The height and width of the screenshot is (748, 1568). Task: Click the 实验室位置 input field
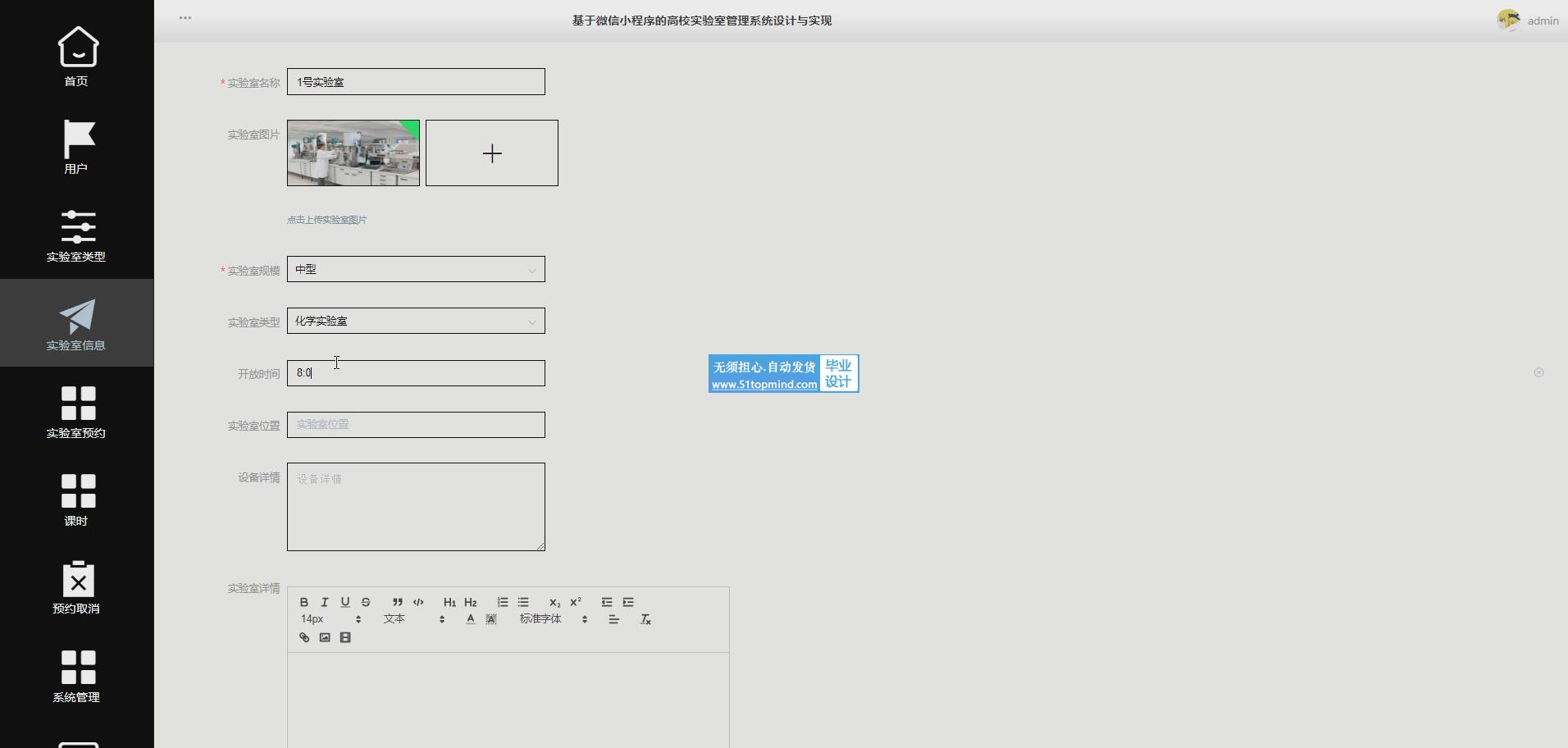coord(416,425)
